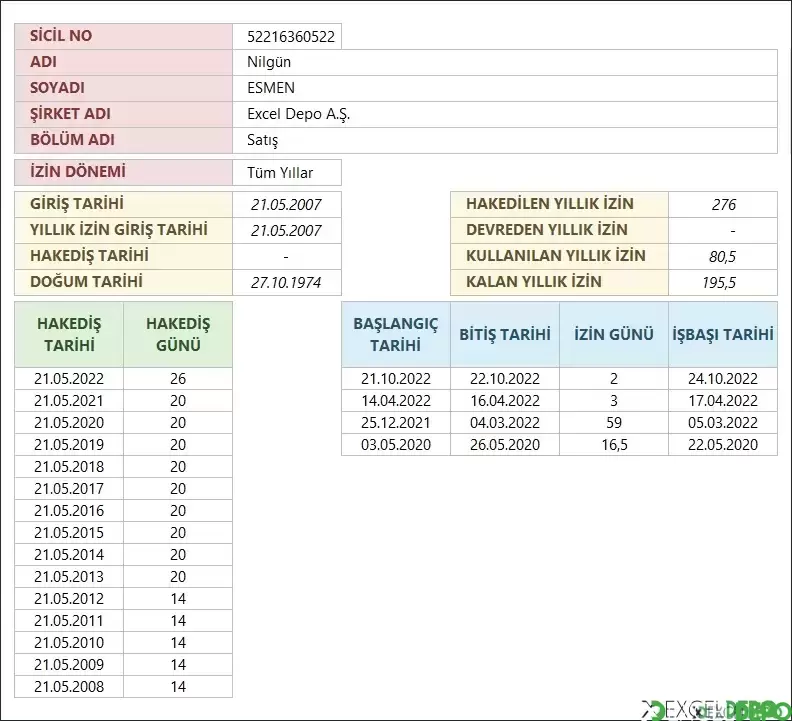Click the GİRİŞ TARİHİ label
Viewport: 792px width, 721px height.
pos(123,204)
